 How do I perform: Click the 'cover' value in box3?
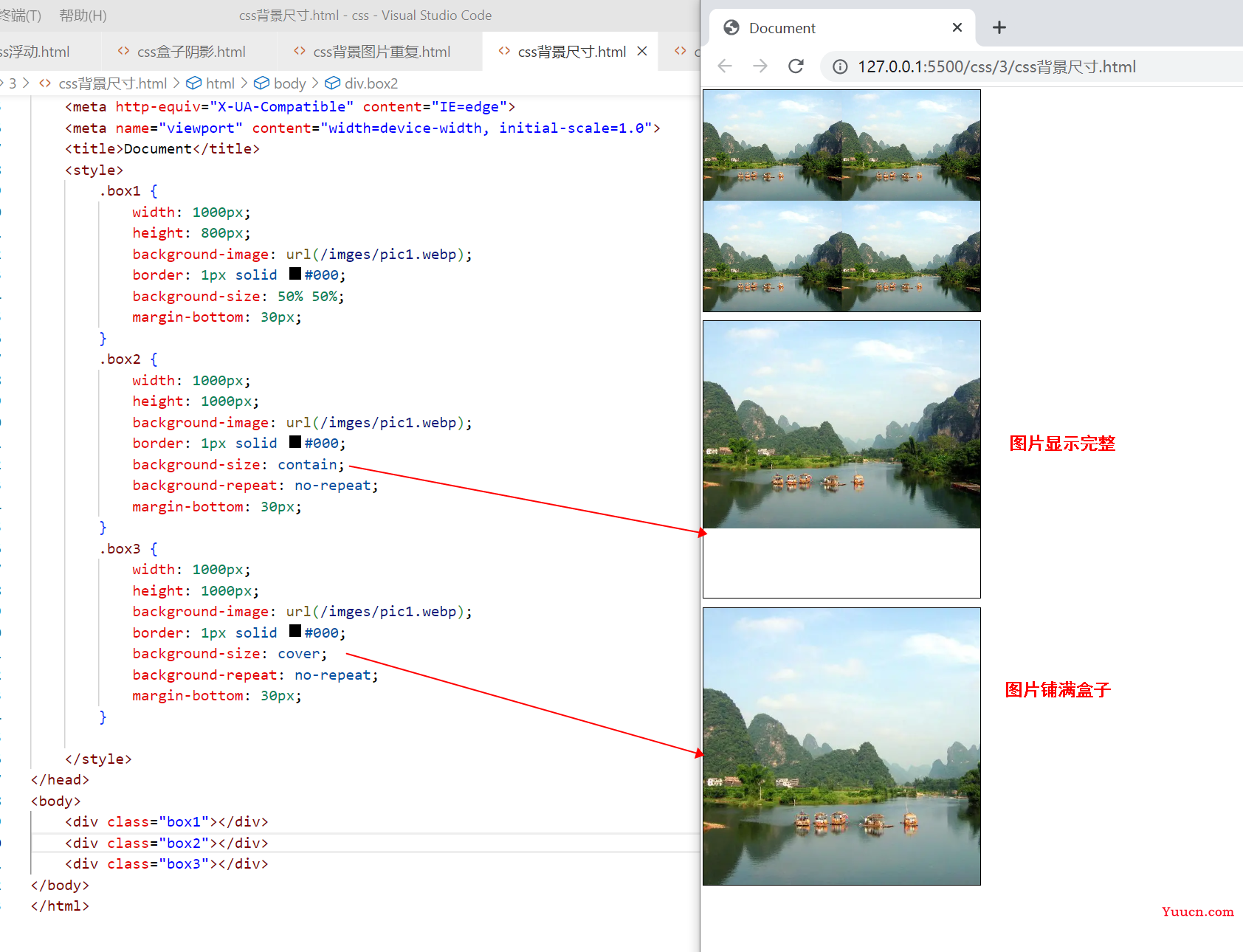click(x=299, y=654)
